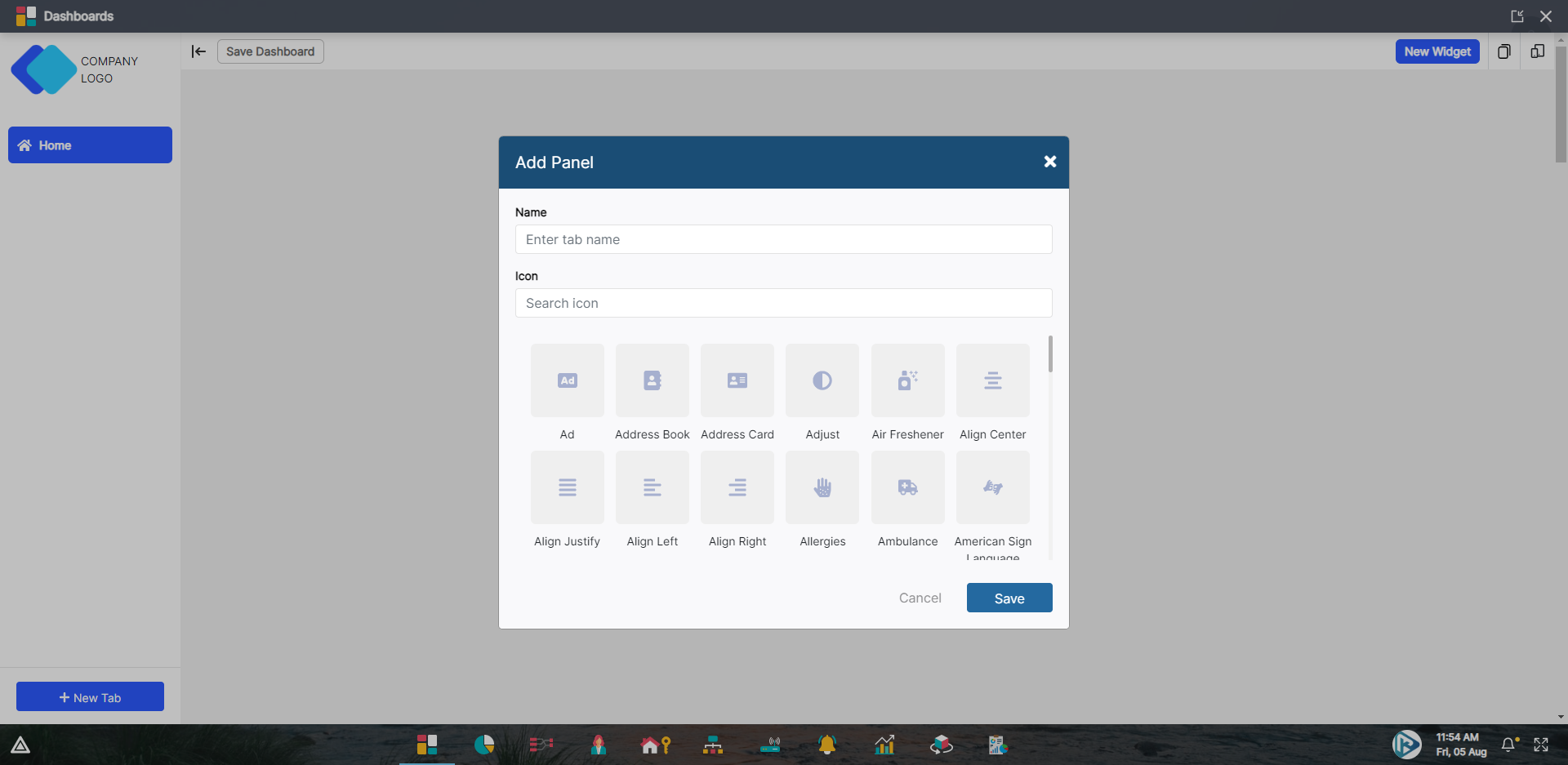The height and width of the screenshot is (765, 1568).
Task: Launch the analytics chart app from the taskbar
Action: 884,745
